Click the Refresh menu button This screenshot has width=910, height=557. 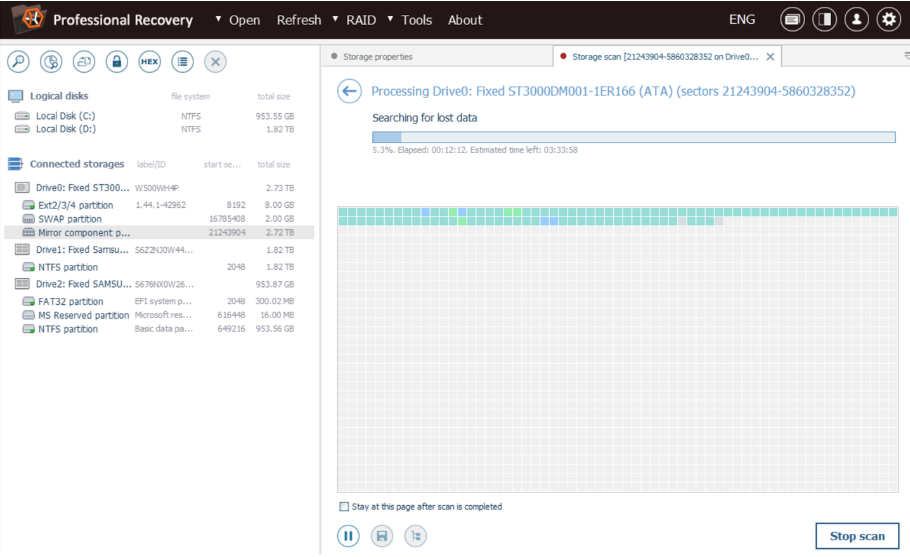coord(299,20)
